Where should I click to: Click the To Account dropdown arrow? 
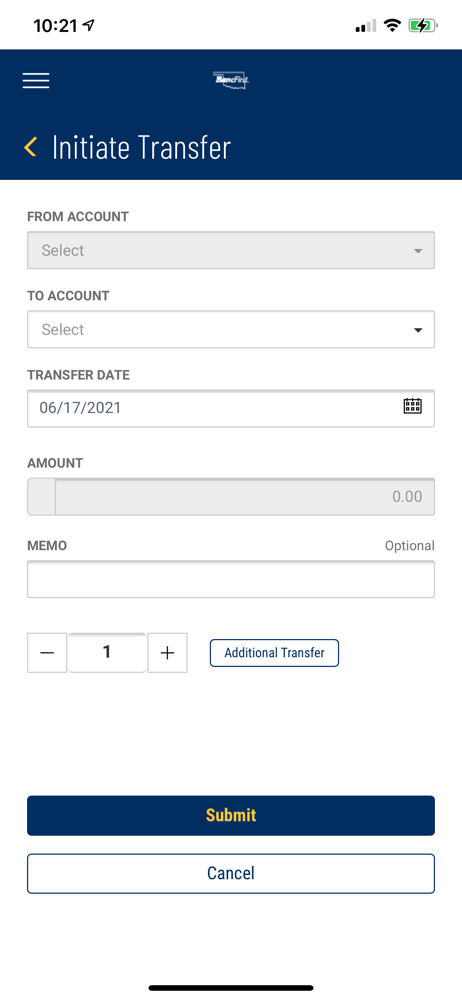coord(418,330)
